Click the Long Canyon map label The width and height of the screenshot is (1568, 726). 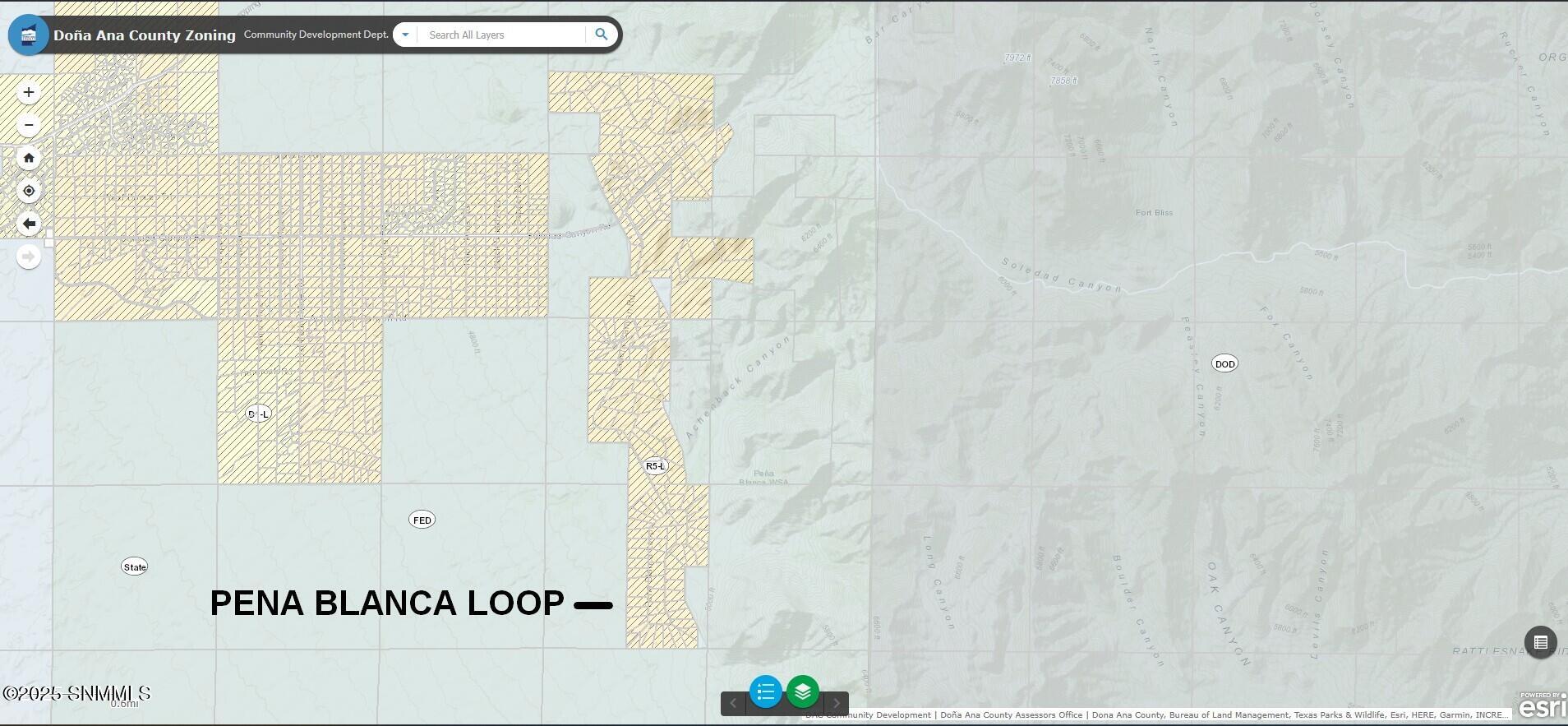pyautogui.click(x=938, y=582)
